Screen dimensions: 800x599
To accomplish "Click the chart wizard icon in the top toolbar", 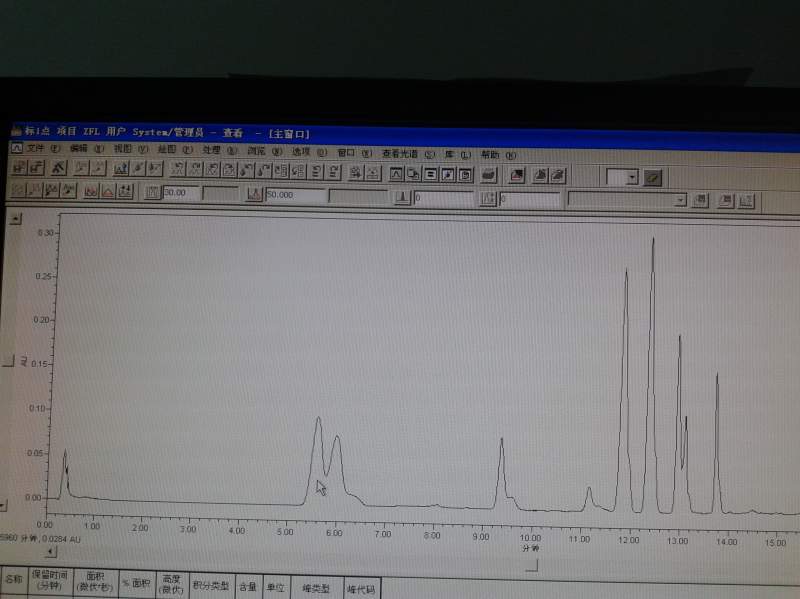I will click(120, 169).
